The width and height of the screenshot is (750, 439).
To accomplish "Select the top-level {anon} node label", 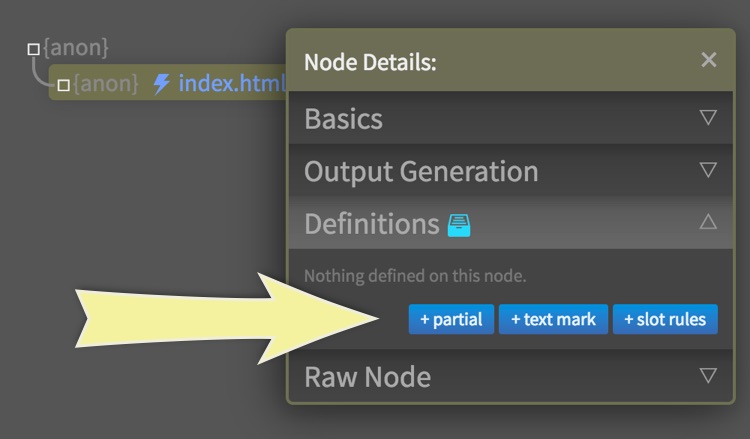I will click(x=75, y=47).
